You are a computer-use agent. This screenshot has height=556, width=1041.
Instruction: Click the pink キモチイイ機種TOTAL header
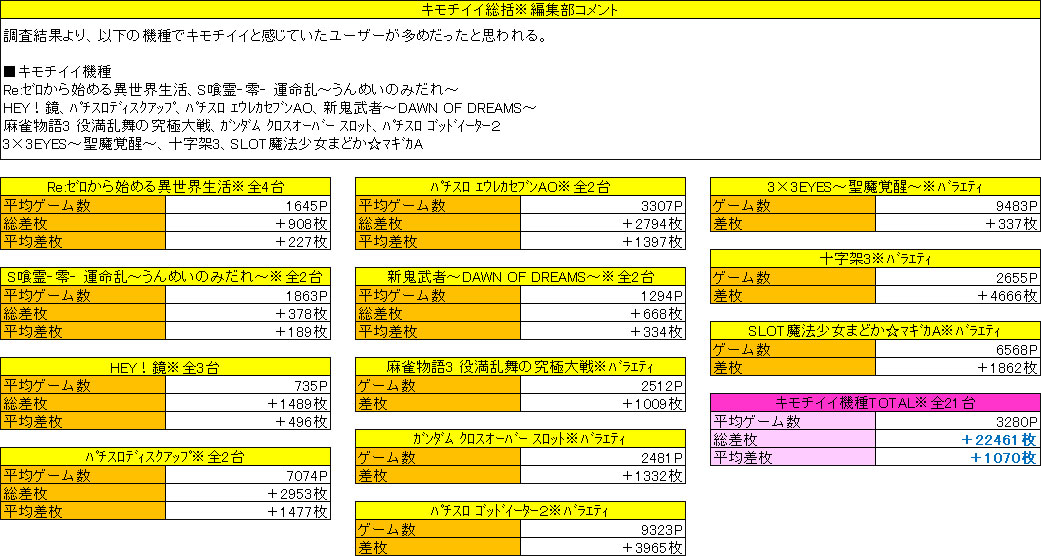(875, 403)
